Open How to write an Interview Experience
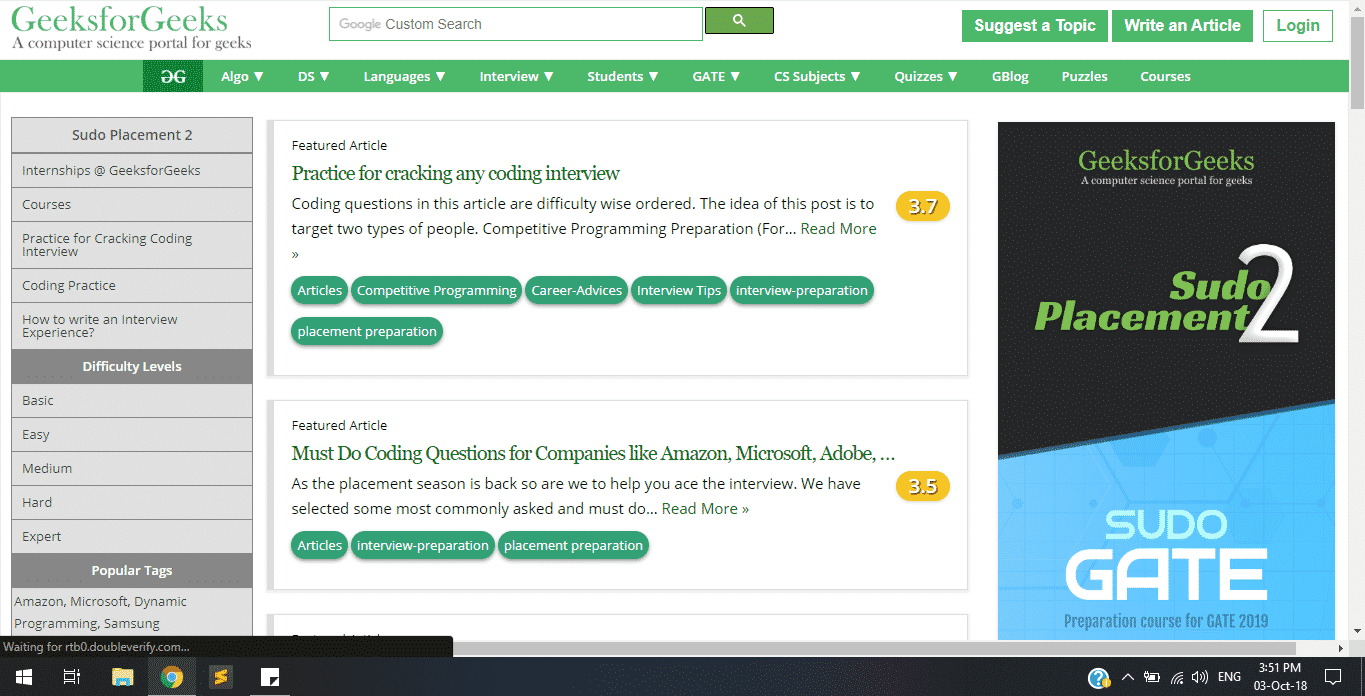The image size is (1365, 696). [132, 326]
